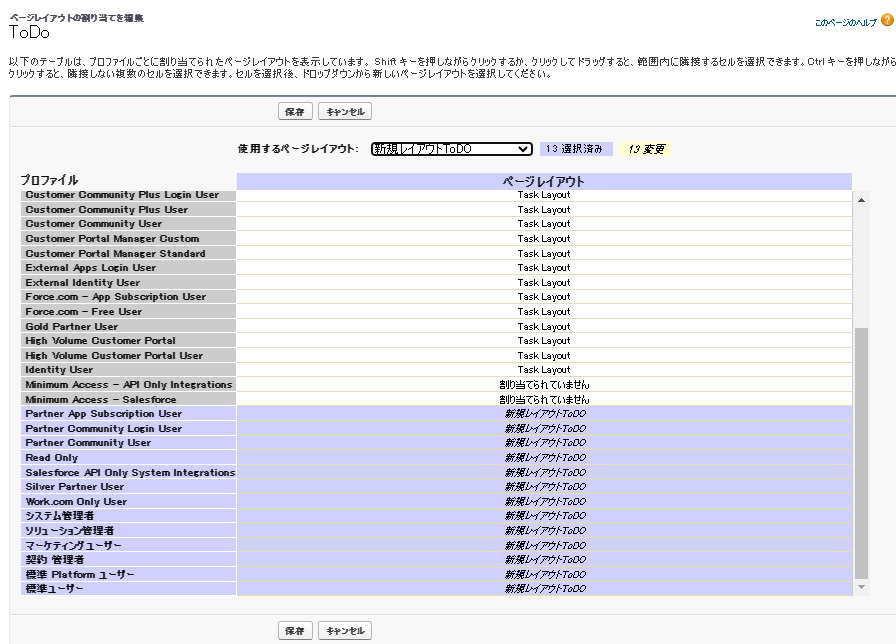Select the Partner Community User profile

(x=129, y=443)
